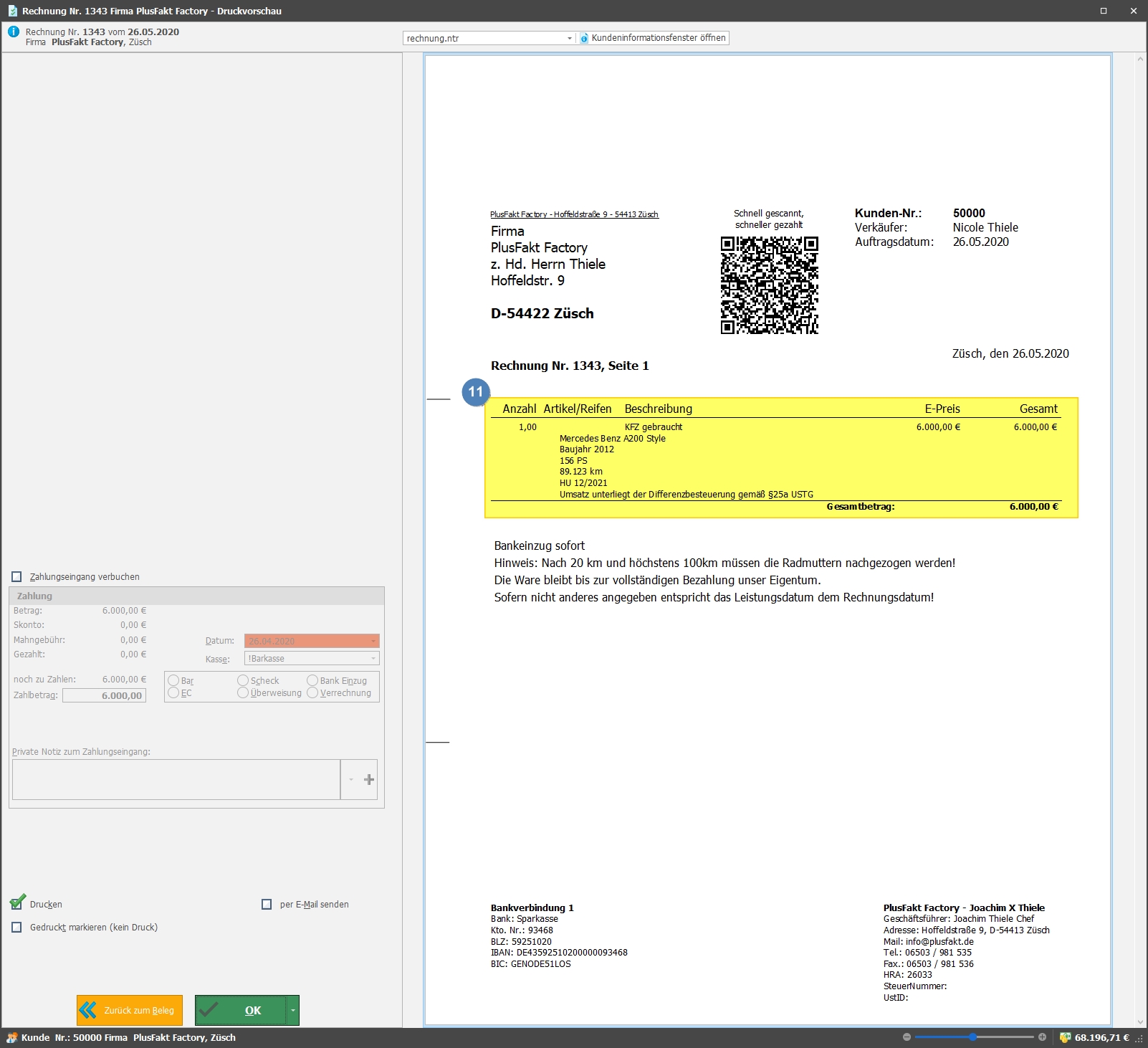Select the EC payment radio button
Screen dimensions: 1148x1048
click(x=173, y=692)
